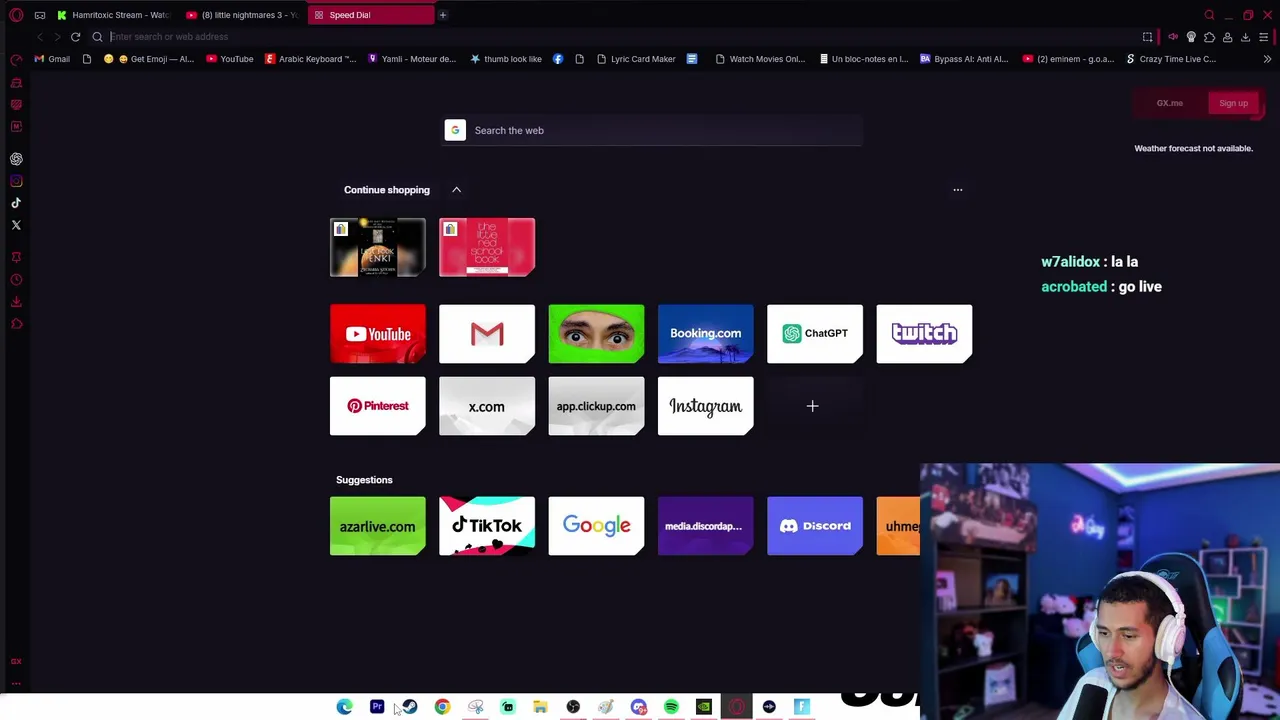Switch to the Hamritoxic Stream tab
The height and width of the screenshot is (720, 1280).
click(x=113, y=15)
